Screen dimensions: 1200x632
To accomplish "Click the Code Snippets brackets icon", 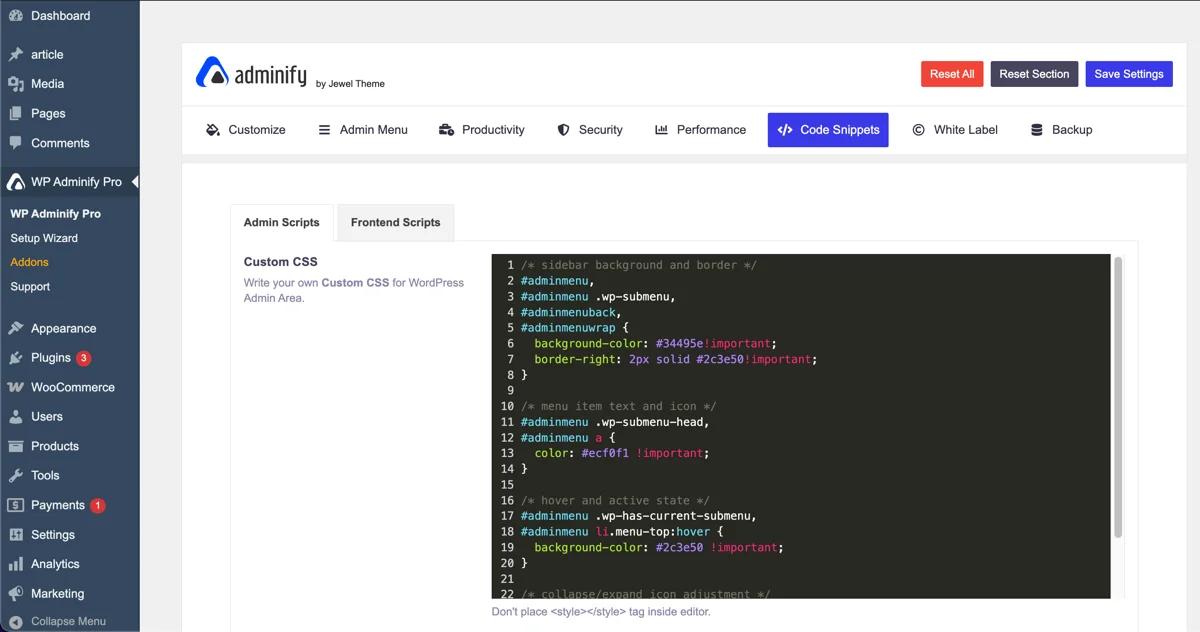I will tap(785, 130).
